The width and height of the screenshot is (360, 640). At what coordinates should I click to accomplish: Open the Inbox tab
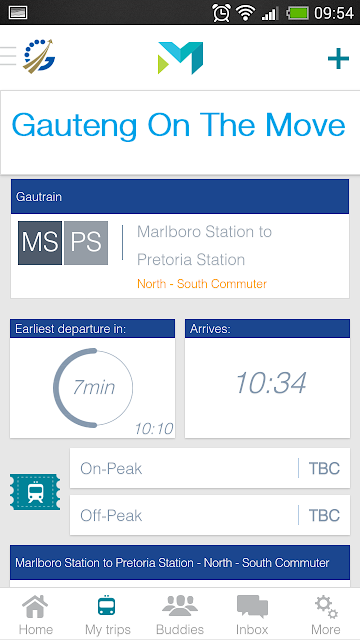click(x=252, y=615)
